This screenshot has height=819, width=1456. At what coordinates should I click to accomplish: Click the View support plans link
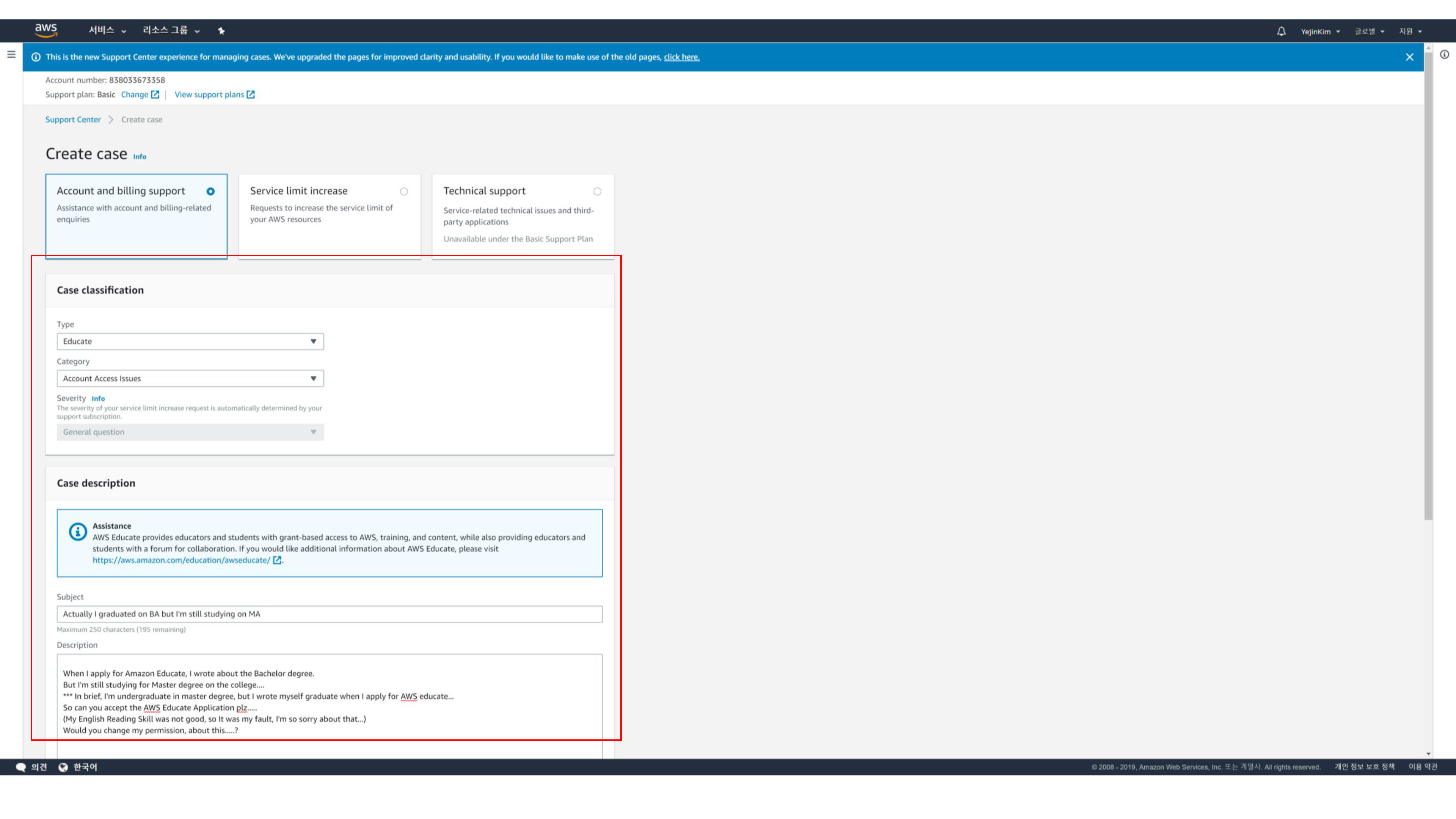tap(209, 94)
